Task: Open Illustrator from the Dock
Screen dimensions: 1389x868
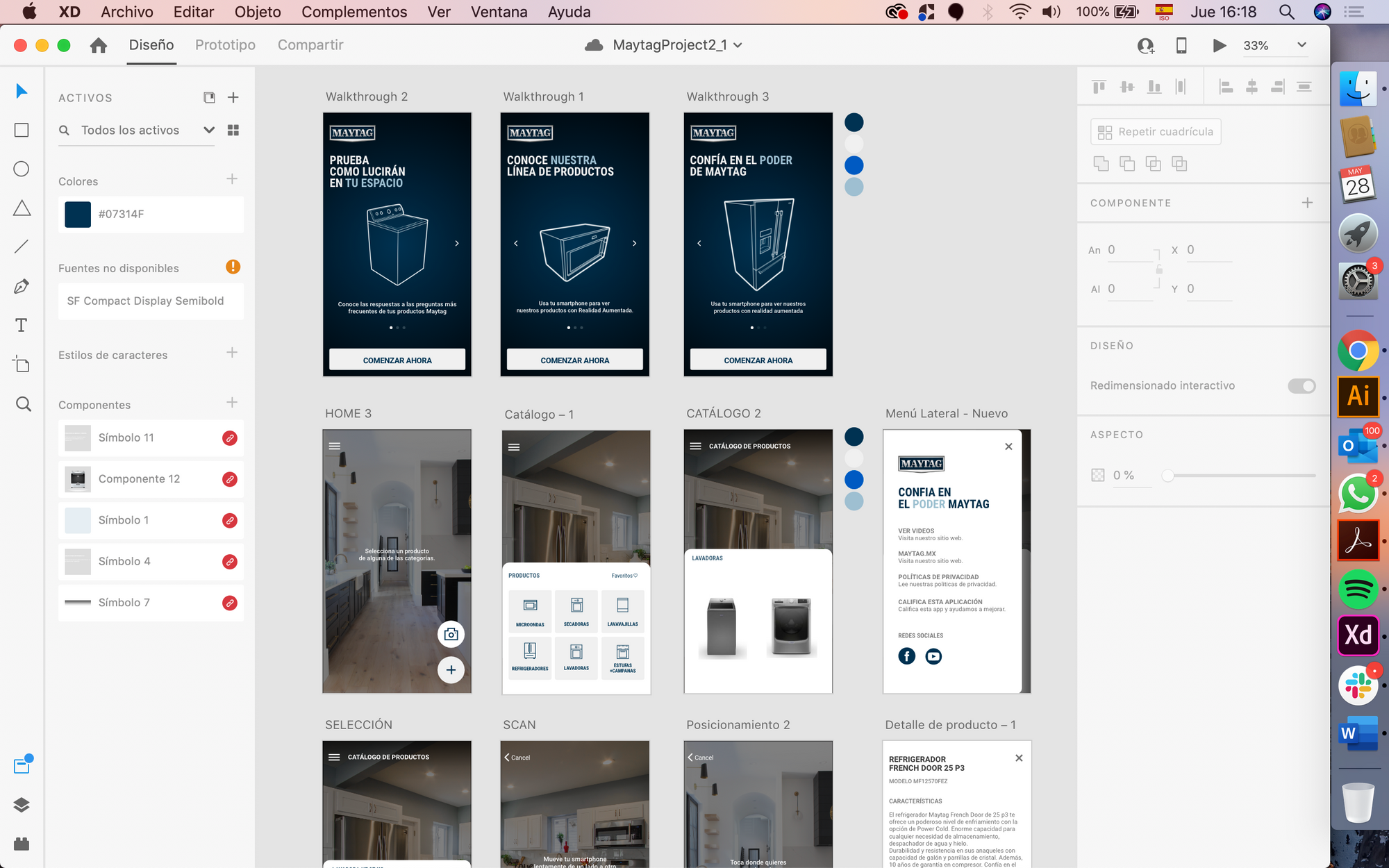Action: [1358, 396]
